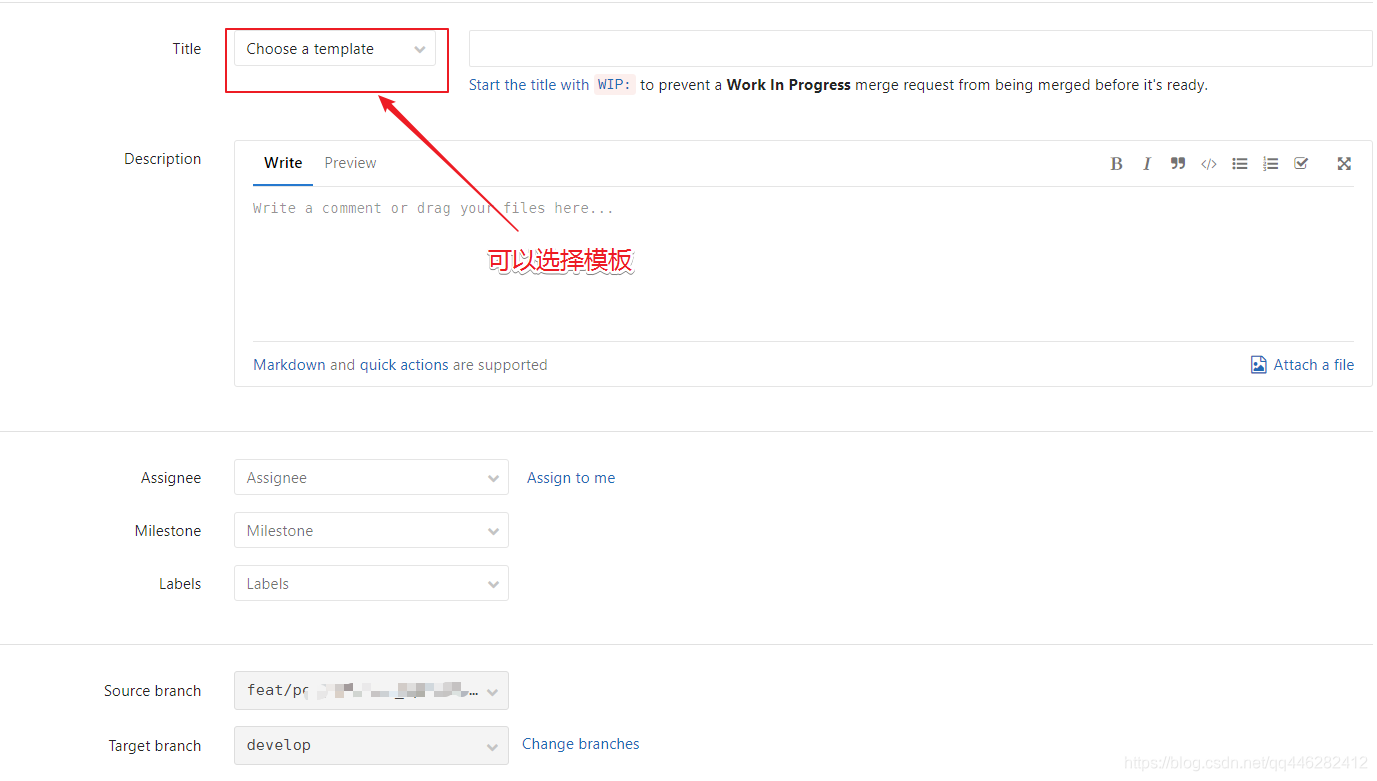This screenshot has width=1377, height=781.
Task: Click the WIP: code hint text
Action: click(x=615, y=85)
